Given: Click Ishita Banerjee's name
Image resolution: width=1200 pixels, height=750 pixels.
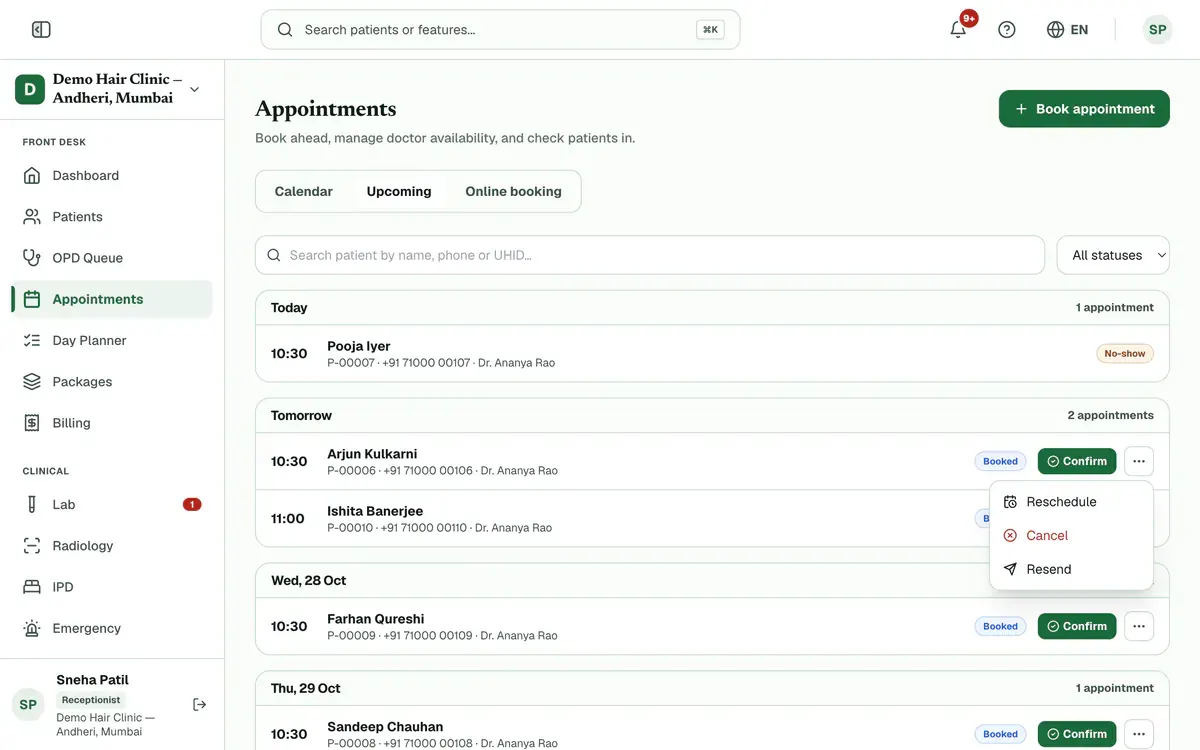Looking at the screenshot, I should pos(375,511).
